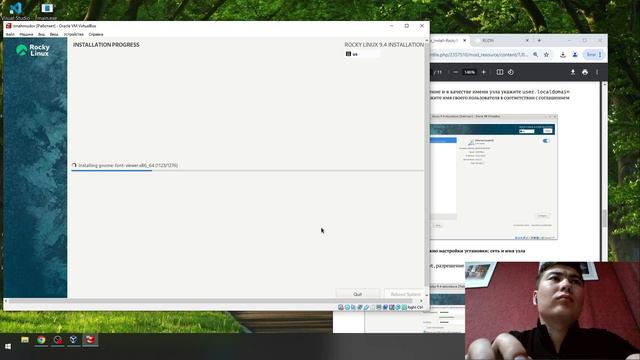Screen dimensions: 640x360
Task: Click the us keyboard layout indicator
Action: (x=362, y=54)
